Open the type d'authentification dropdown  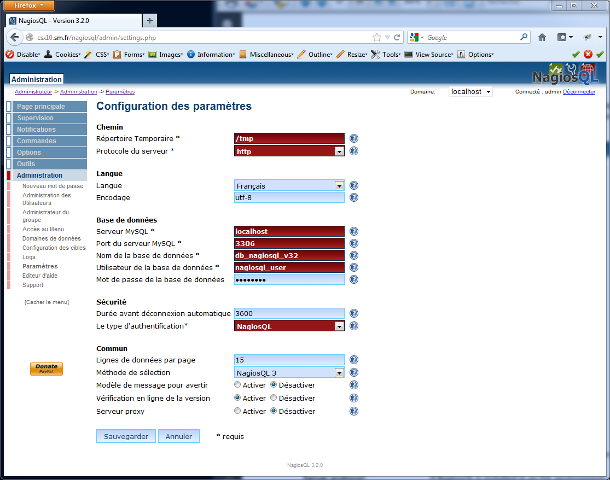(289, 326)
